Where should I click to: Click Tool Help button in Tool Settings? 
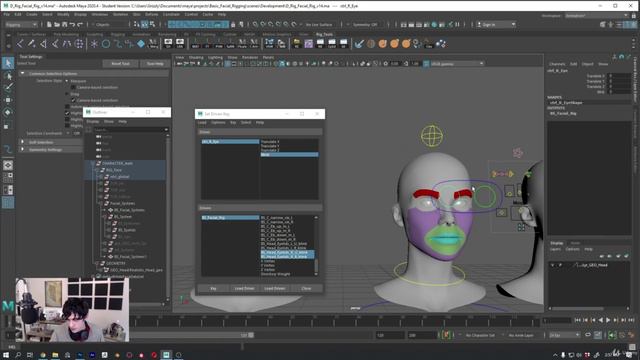(x=155, y=64)
